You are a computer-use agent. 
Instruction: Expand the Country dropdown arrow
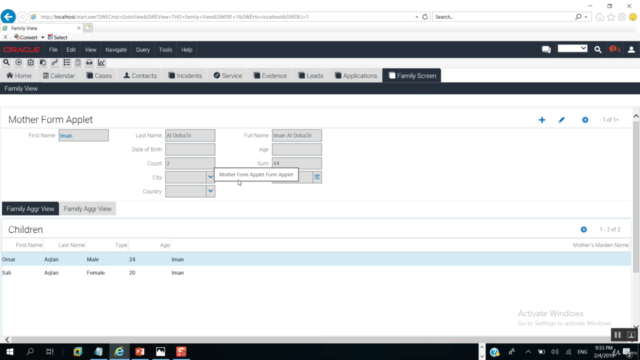pos(210,191)
